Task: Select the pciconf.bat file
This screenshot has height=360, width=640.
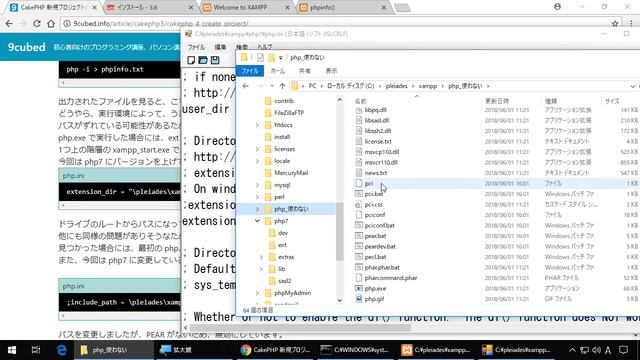Action: point(379,225)
